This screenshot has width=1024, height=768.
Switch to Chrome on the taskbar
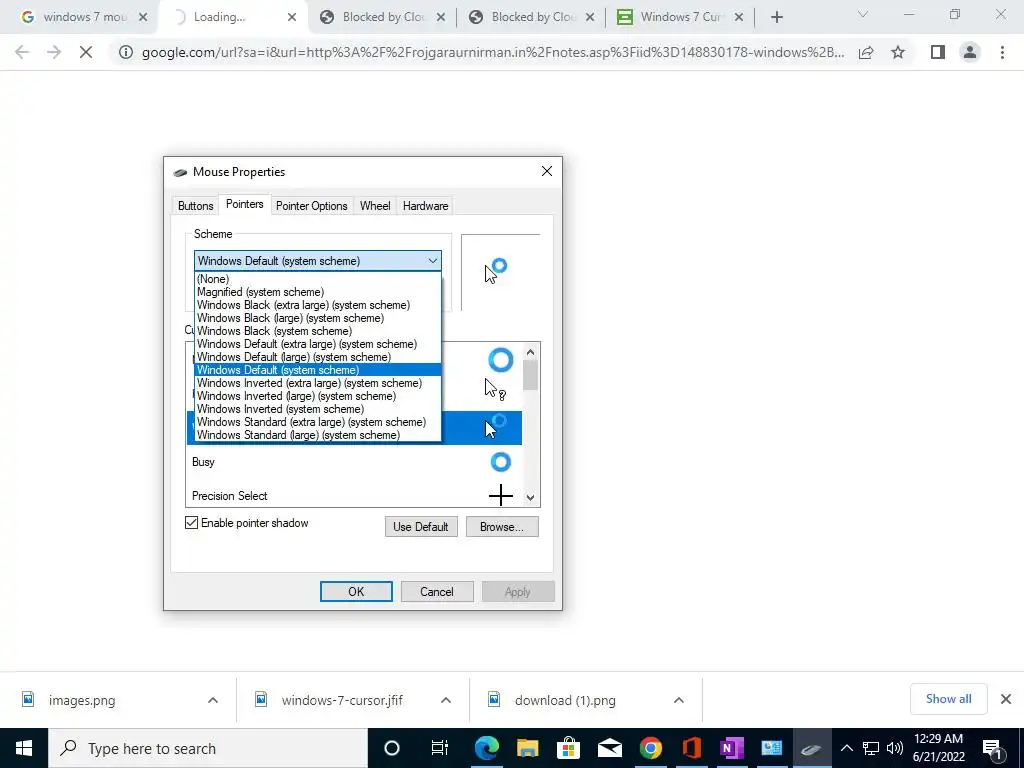650,748
